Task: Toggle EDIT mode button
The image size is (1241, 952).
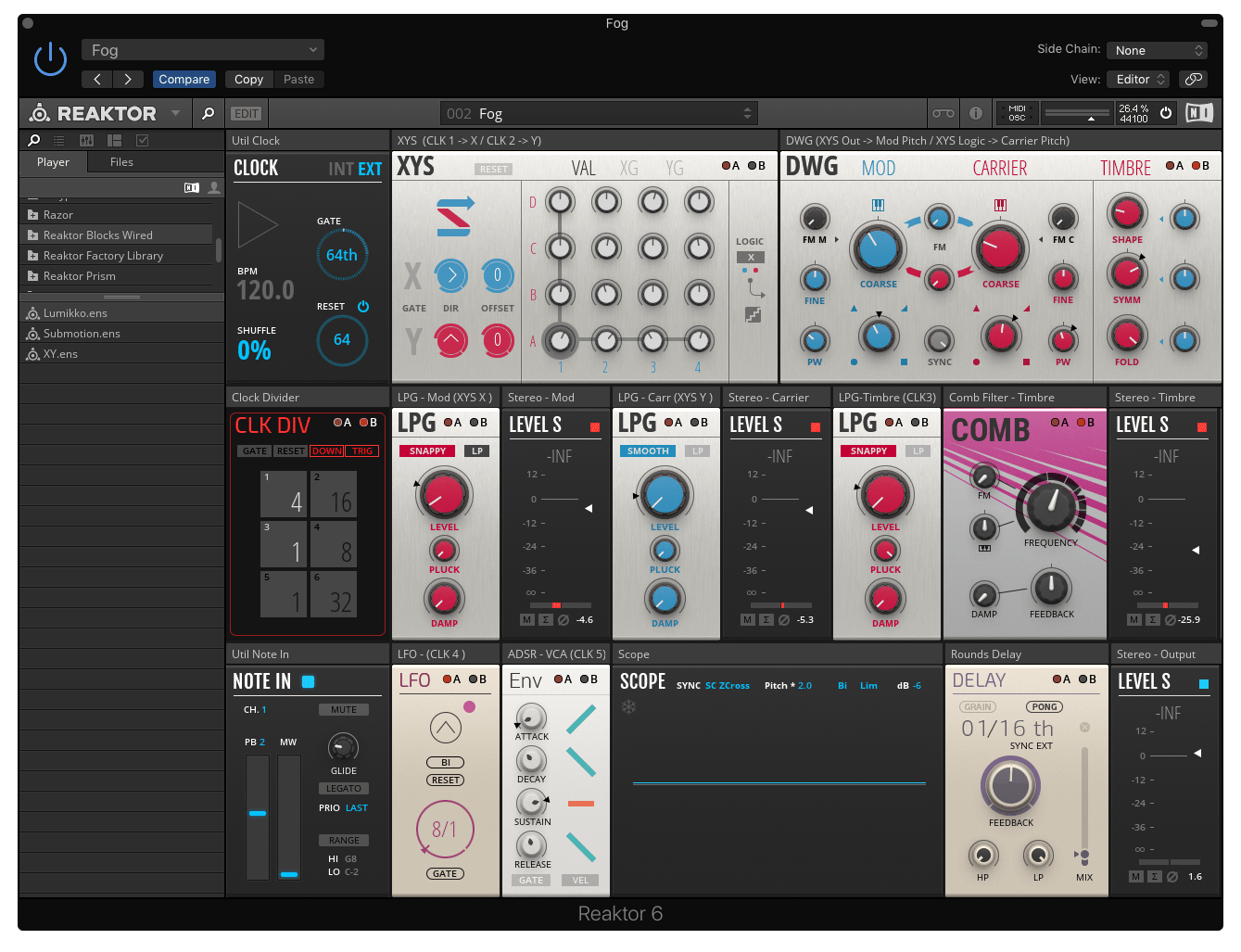Action: click(x=247, y=113)
